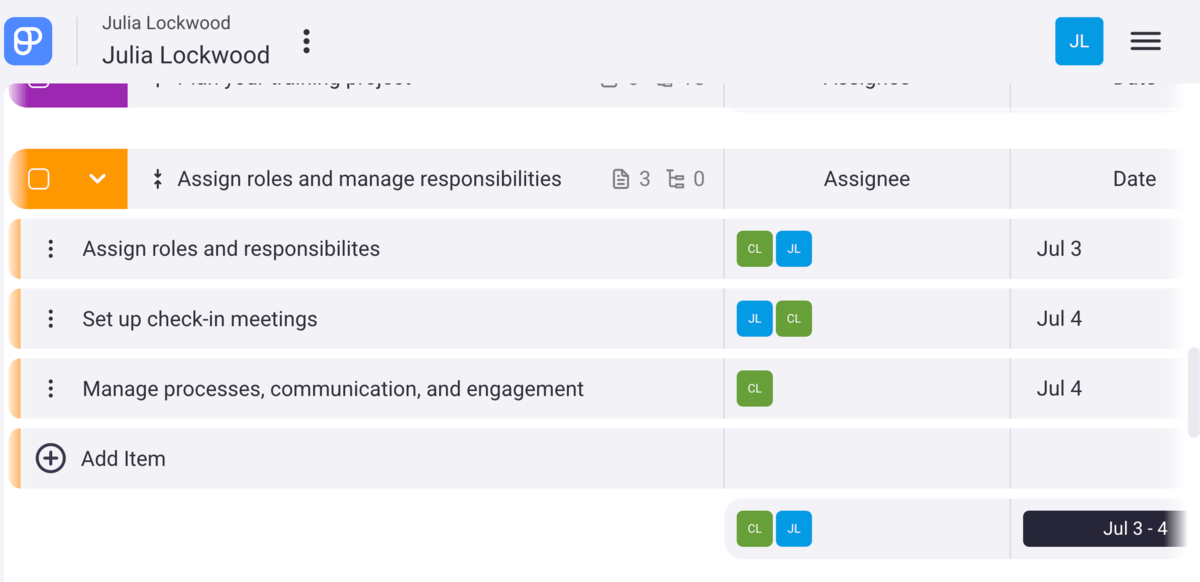Image resolution: width=1200 pixels, height=582 pixels.
Task: Click the Jul 4 date for check-in meetings
Action: (1058, 318)
